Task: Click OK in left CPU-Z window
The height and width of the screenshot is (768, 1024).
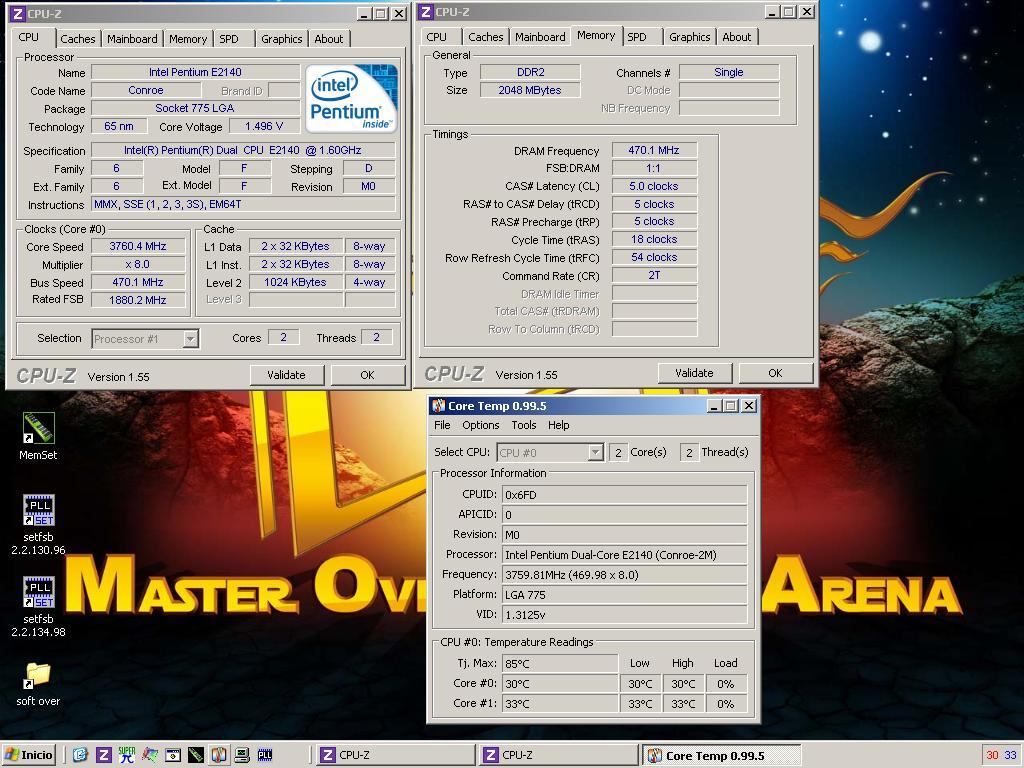Action: click(x=368, y=375)
